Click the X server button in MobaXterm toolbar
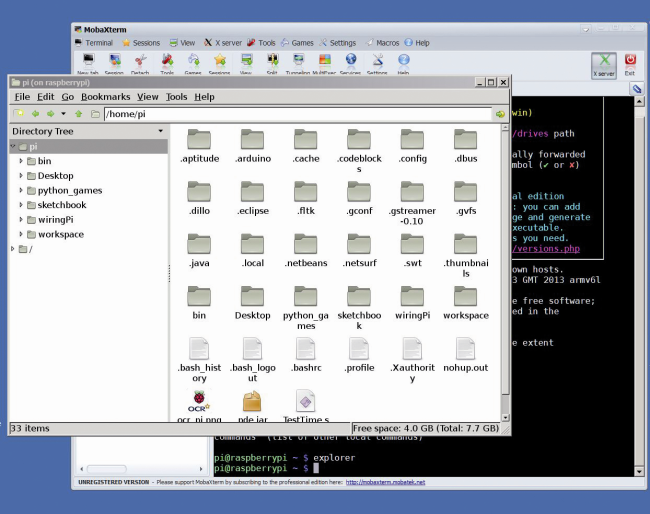Screen dimensions: 650x514 pyautogui.click(x=604, y=65)
